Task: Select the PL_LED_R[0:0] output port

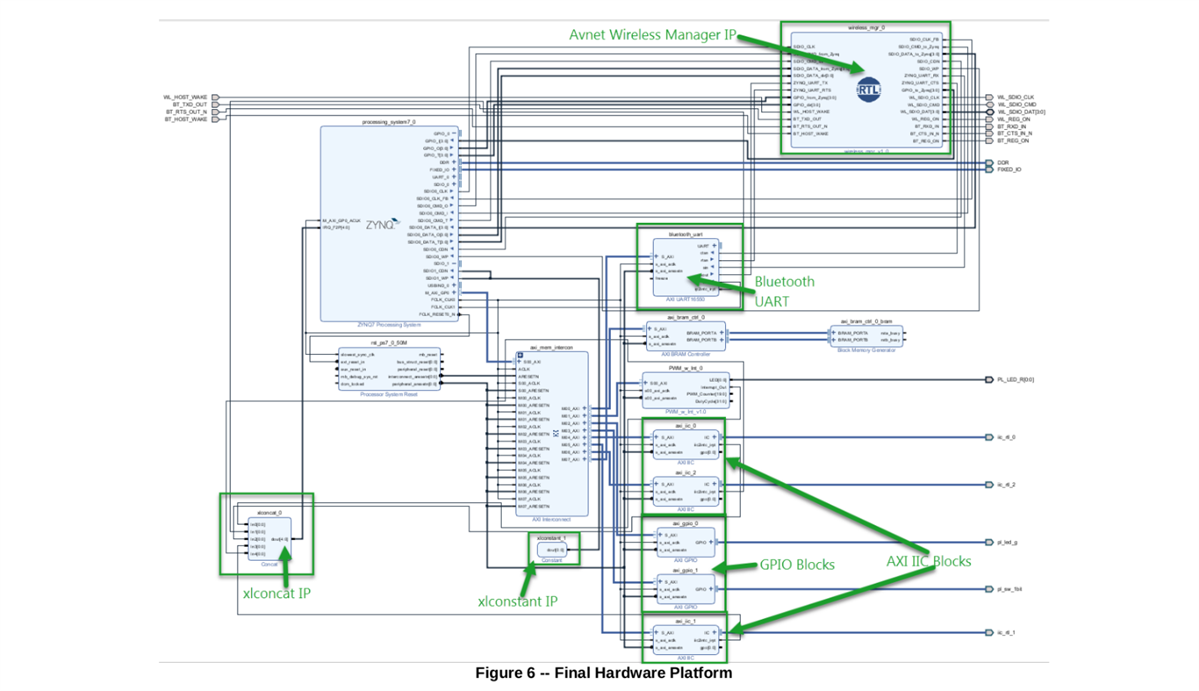Action: click(x=989, y=380)
